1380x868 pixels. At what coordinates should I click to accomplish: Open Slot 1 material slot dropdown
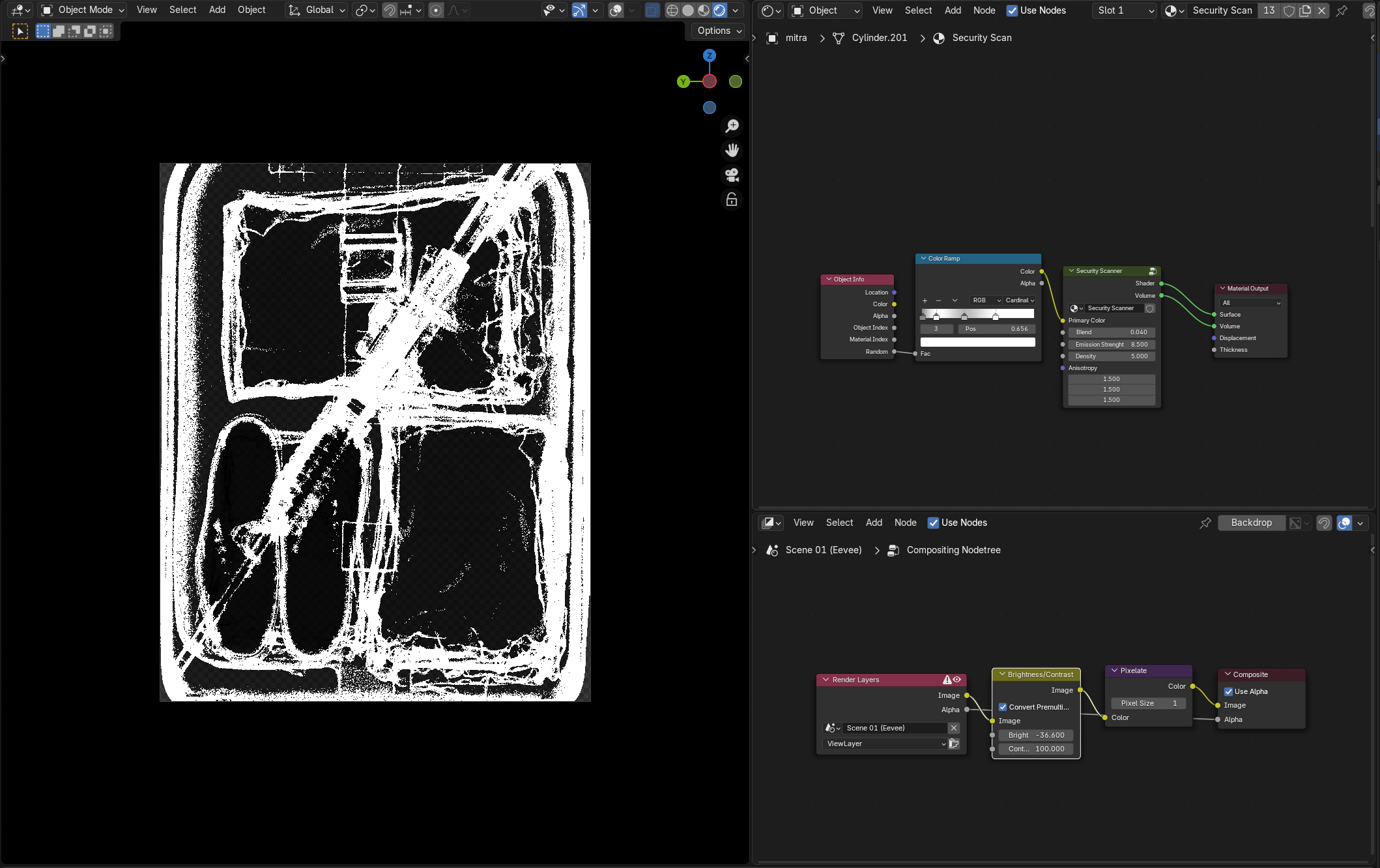tap(1125, 10)
